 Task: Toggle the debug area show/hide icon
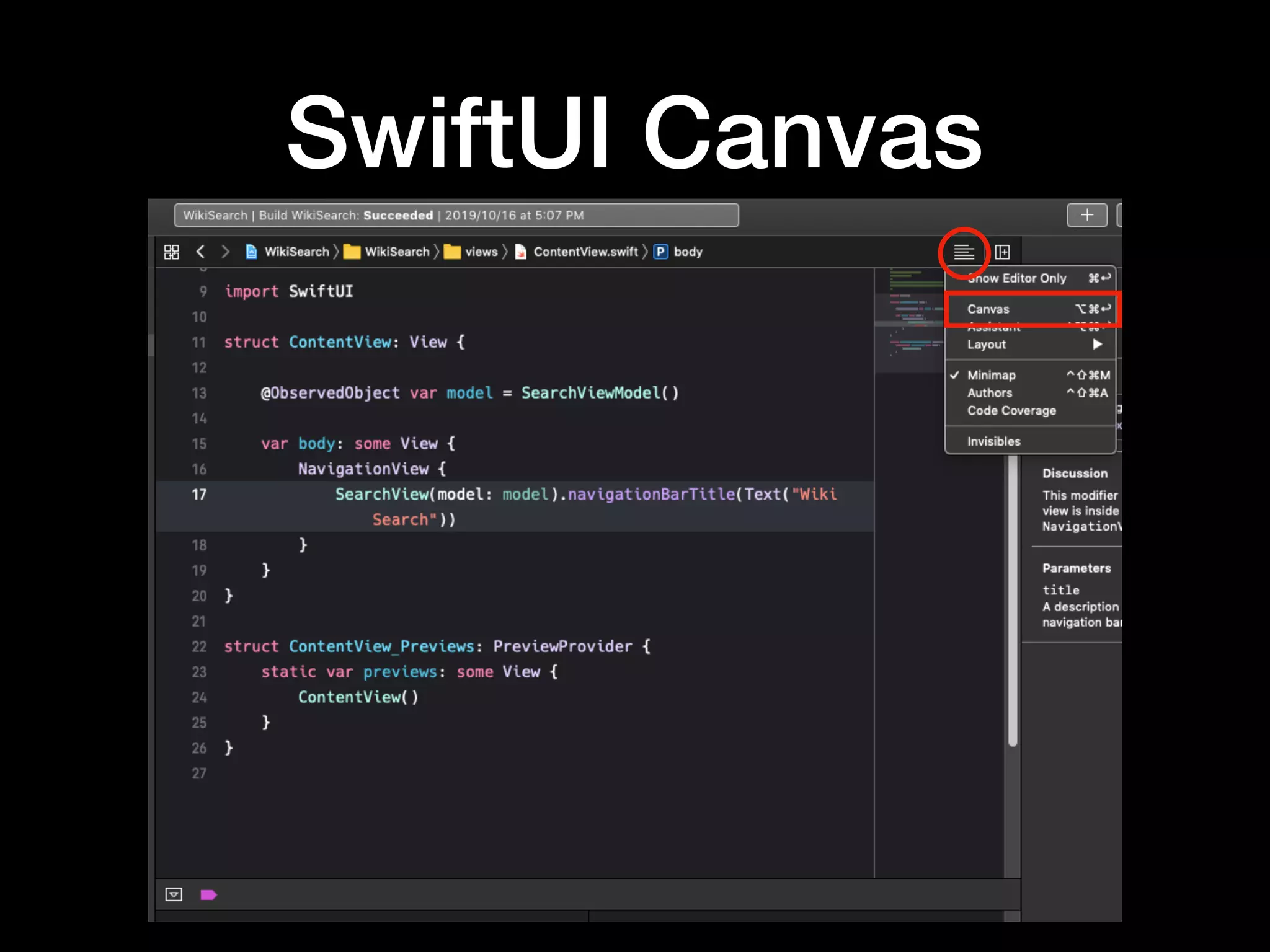click(174, 894)
